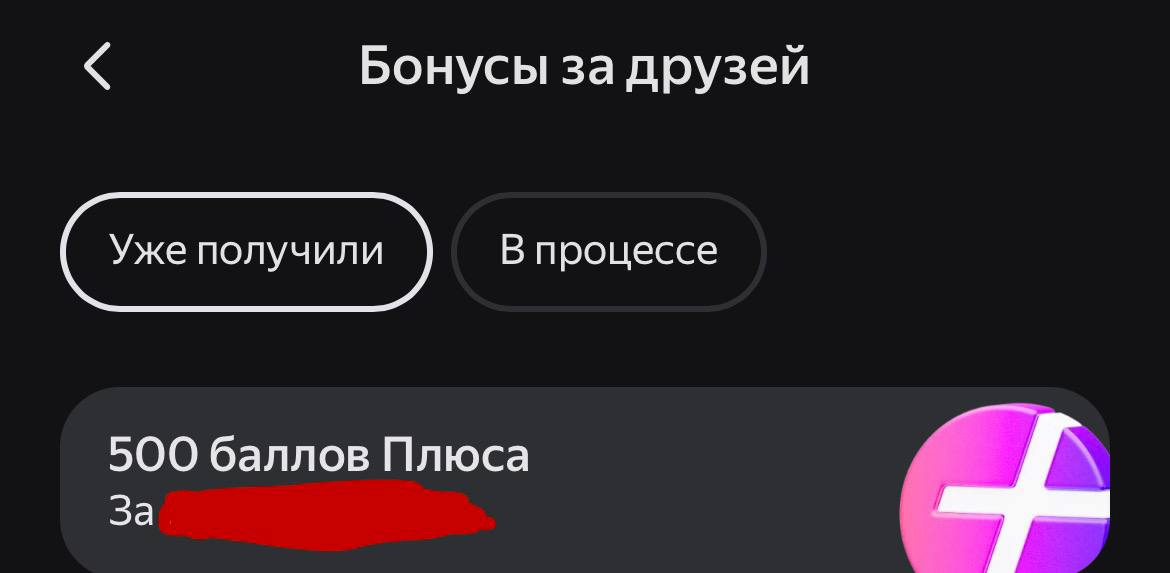Image resolution: width=1170 pixels, height=573 pixels.
Task: Go back using the left chevron arrow
Action: (x=97, y=66)
